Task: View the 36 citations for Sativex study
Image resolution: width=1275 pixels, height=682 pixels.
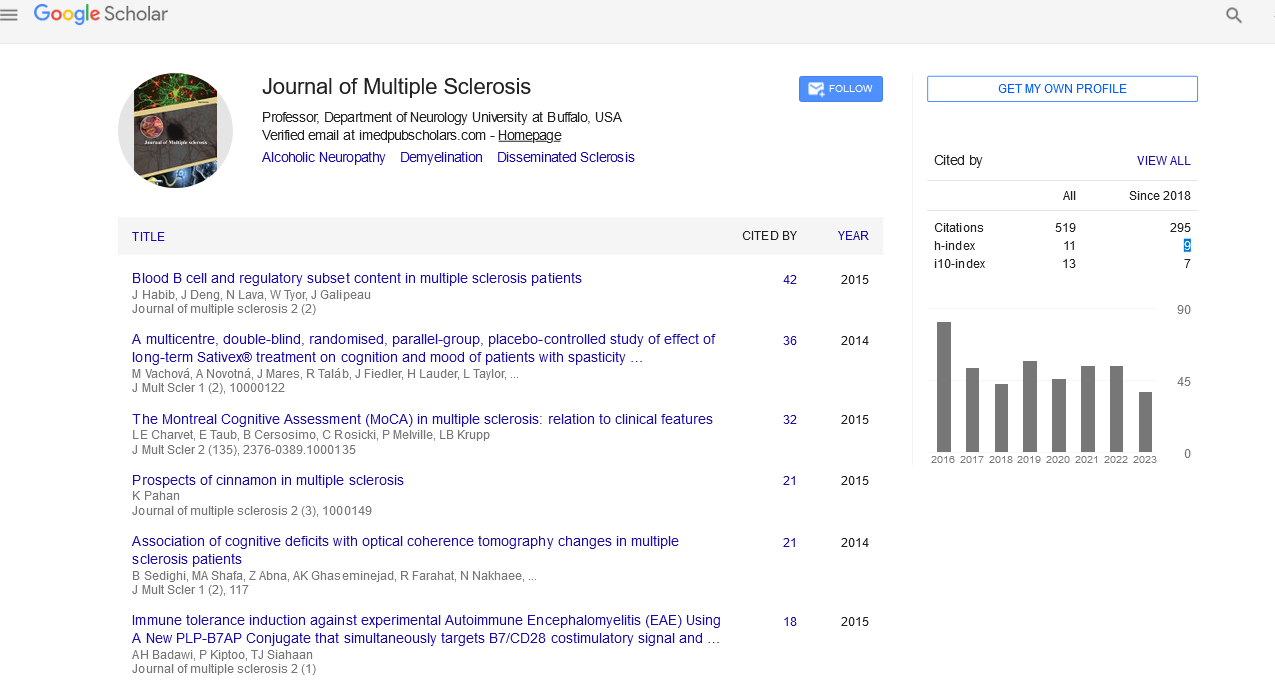Action: 790,341
